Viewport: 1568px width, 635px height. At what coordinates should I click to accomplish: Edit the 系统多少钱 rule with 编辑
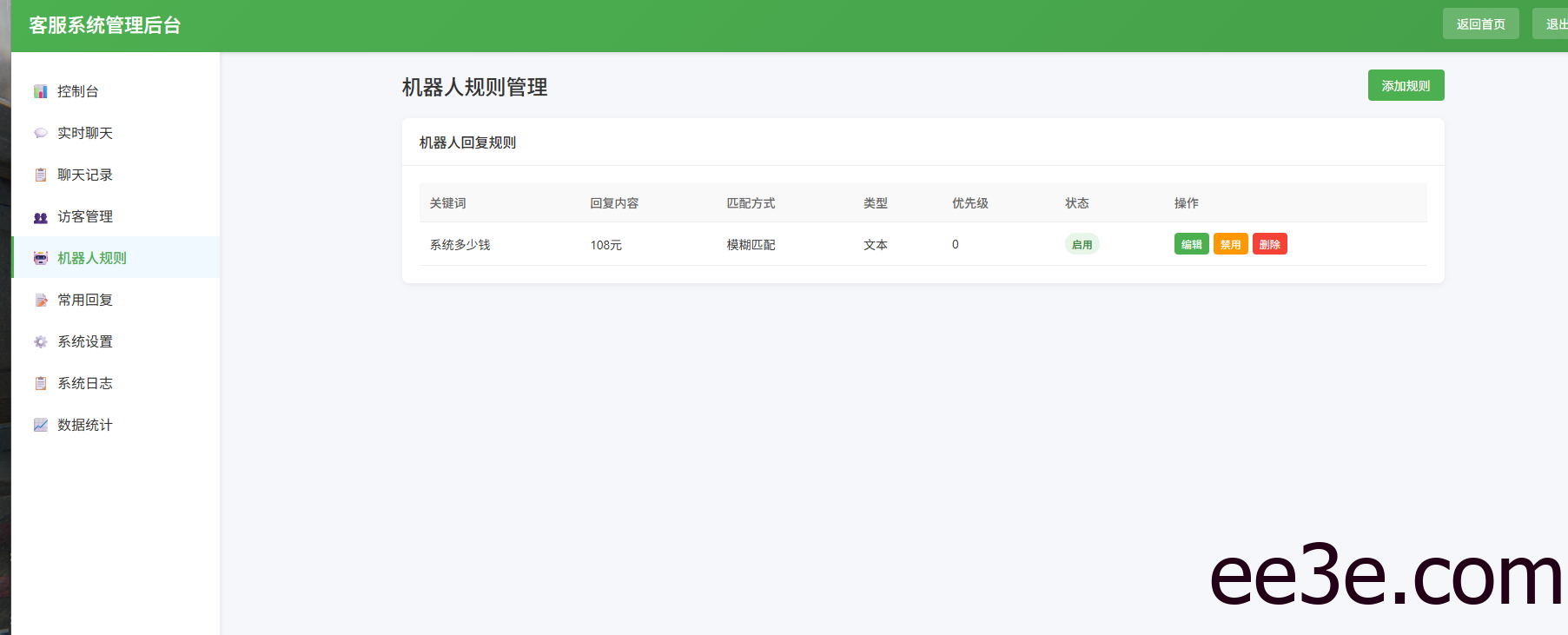pyautogui.click(x=1191, y=244)
